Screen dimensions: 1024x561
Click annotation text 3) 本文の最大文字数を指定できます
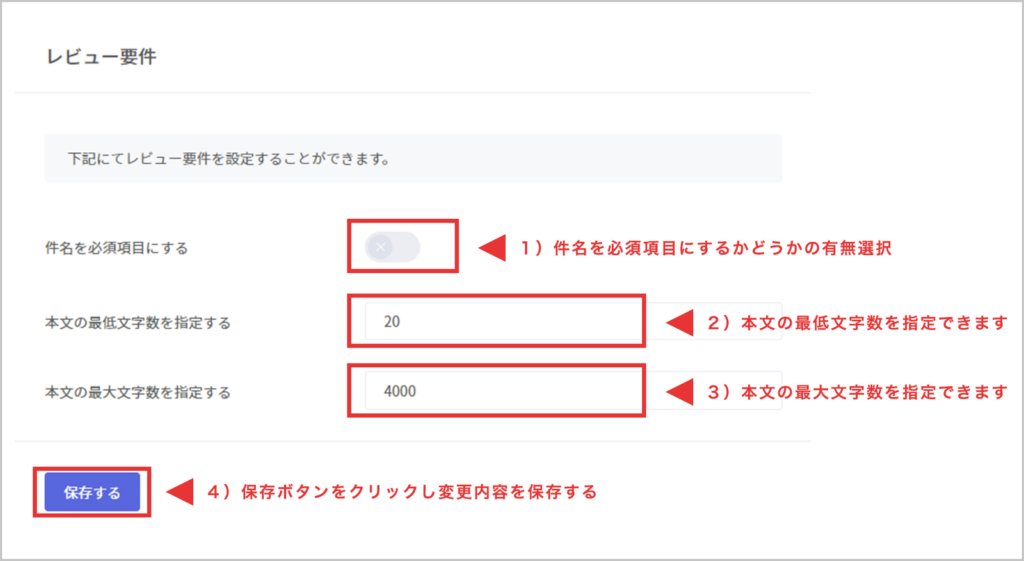pos(857,391)
